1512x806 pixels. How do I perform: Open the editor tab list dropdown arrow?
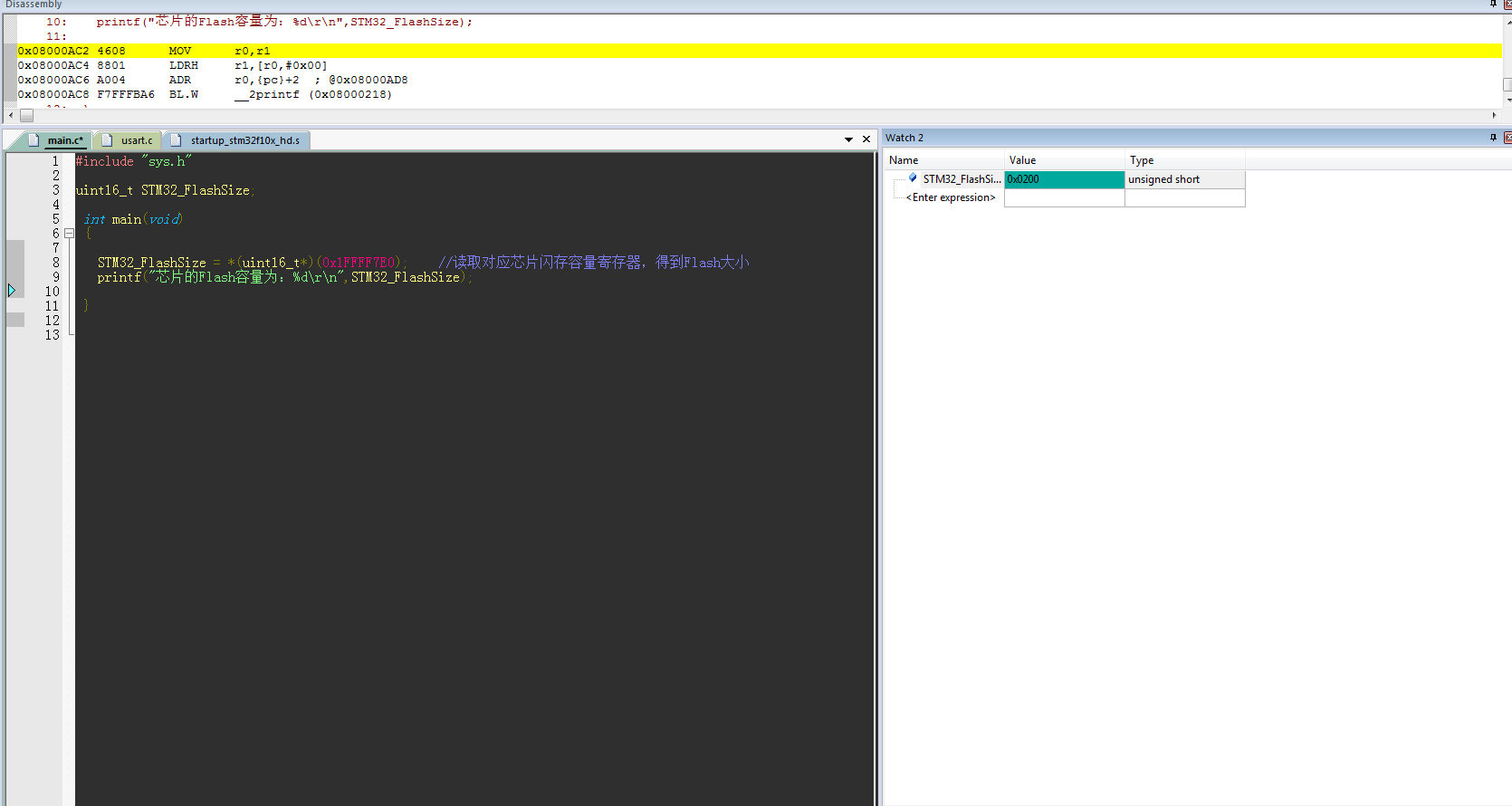point(848,139)
